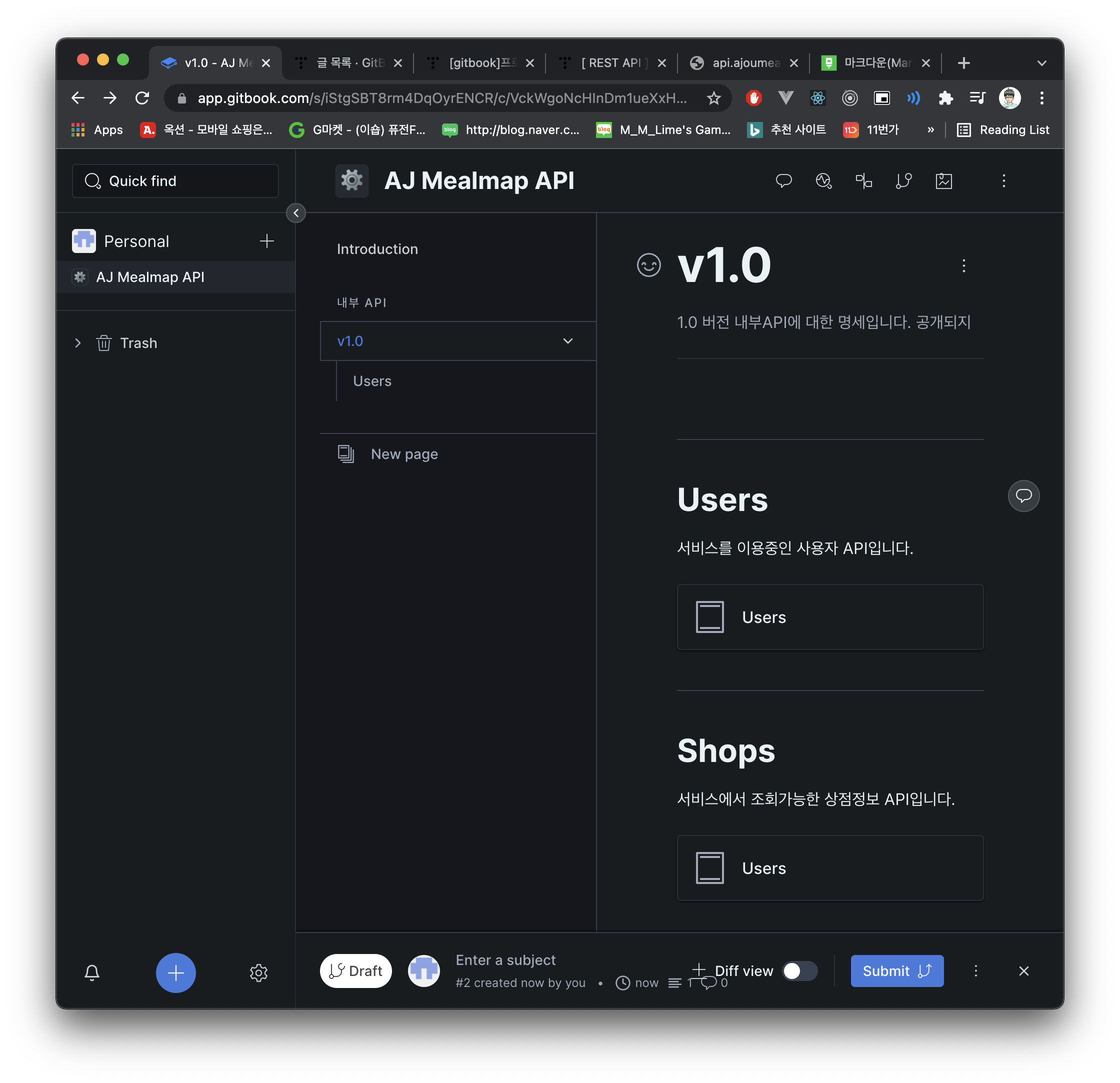Image resolution: width=1120 pixels, height=1083 pixels.
Task: Toggle the Diff view switch
Action: 799,971
